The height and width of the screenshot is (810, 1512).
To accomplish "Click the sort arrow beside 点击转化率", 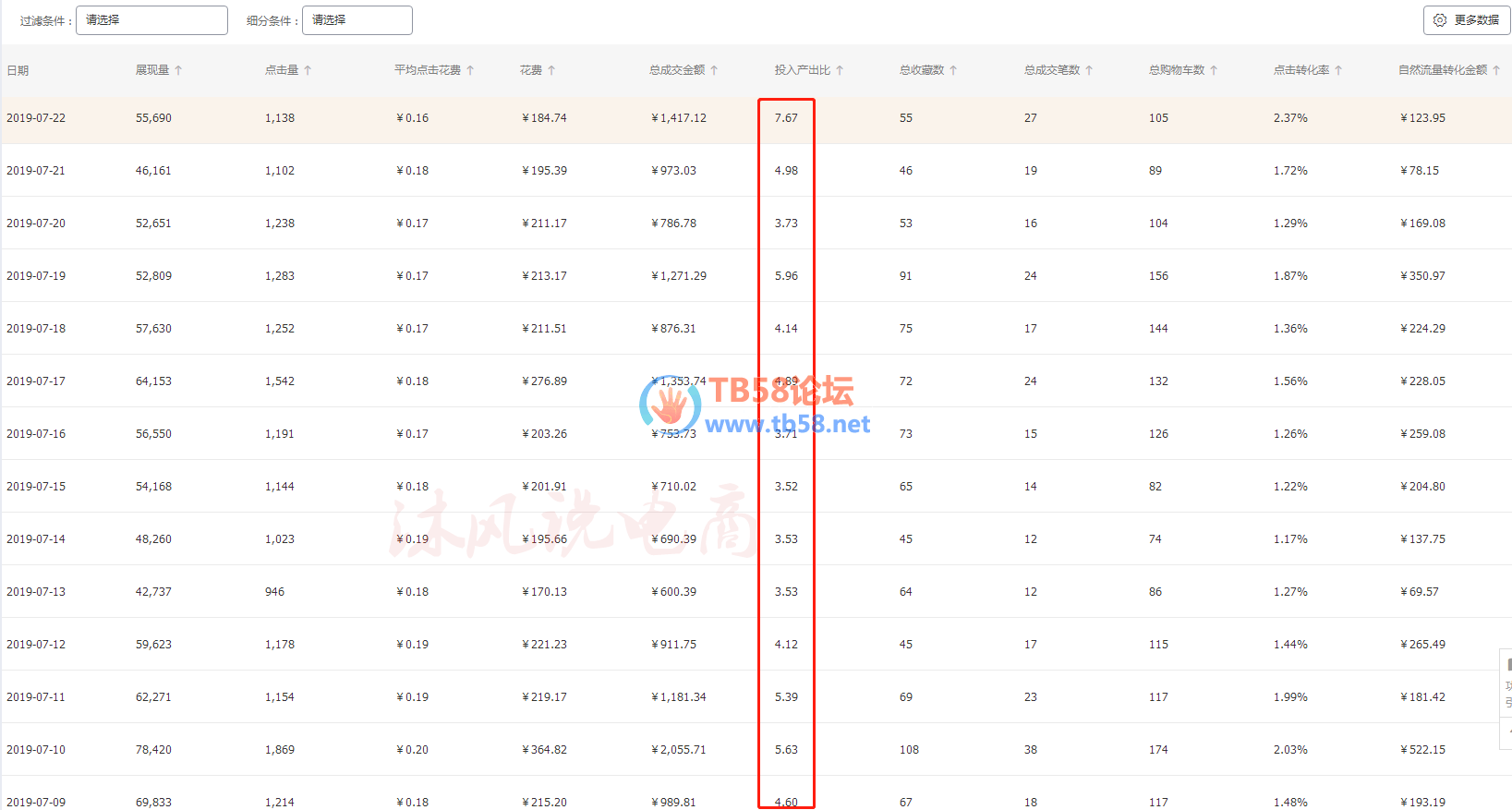I will pos(1338,70).
